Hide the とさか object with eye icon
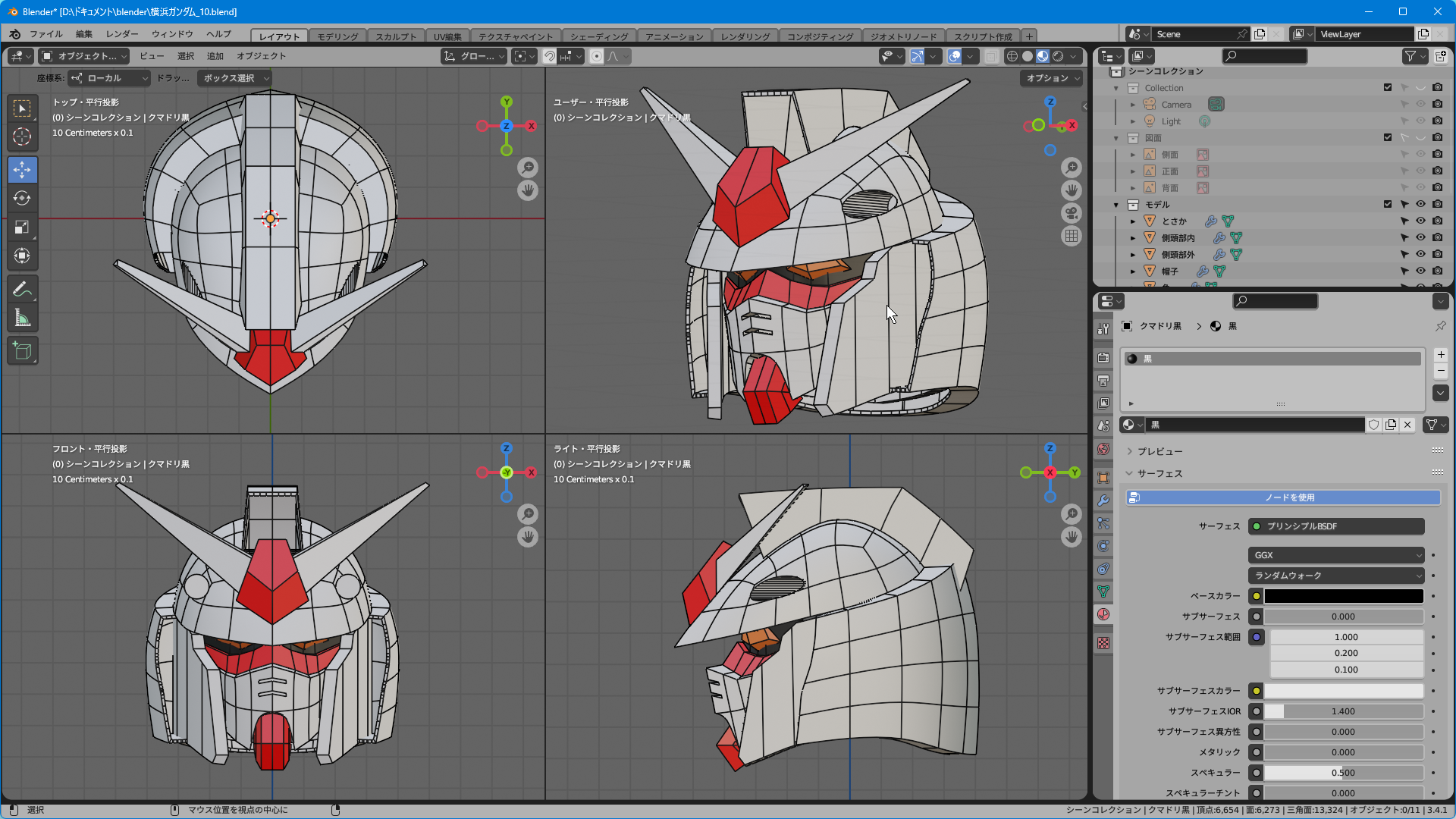Screen dimensions: 1456x819 [x=1420, y=221]
